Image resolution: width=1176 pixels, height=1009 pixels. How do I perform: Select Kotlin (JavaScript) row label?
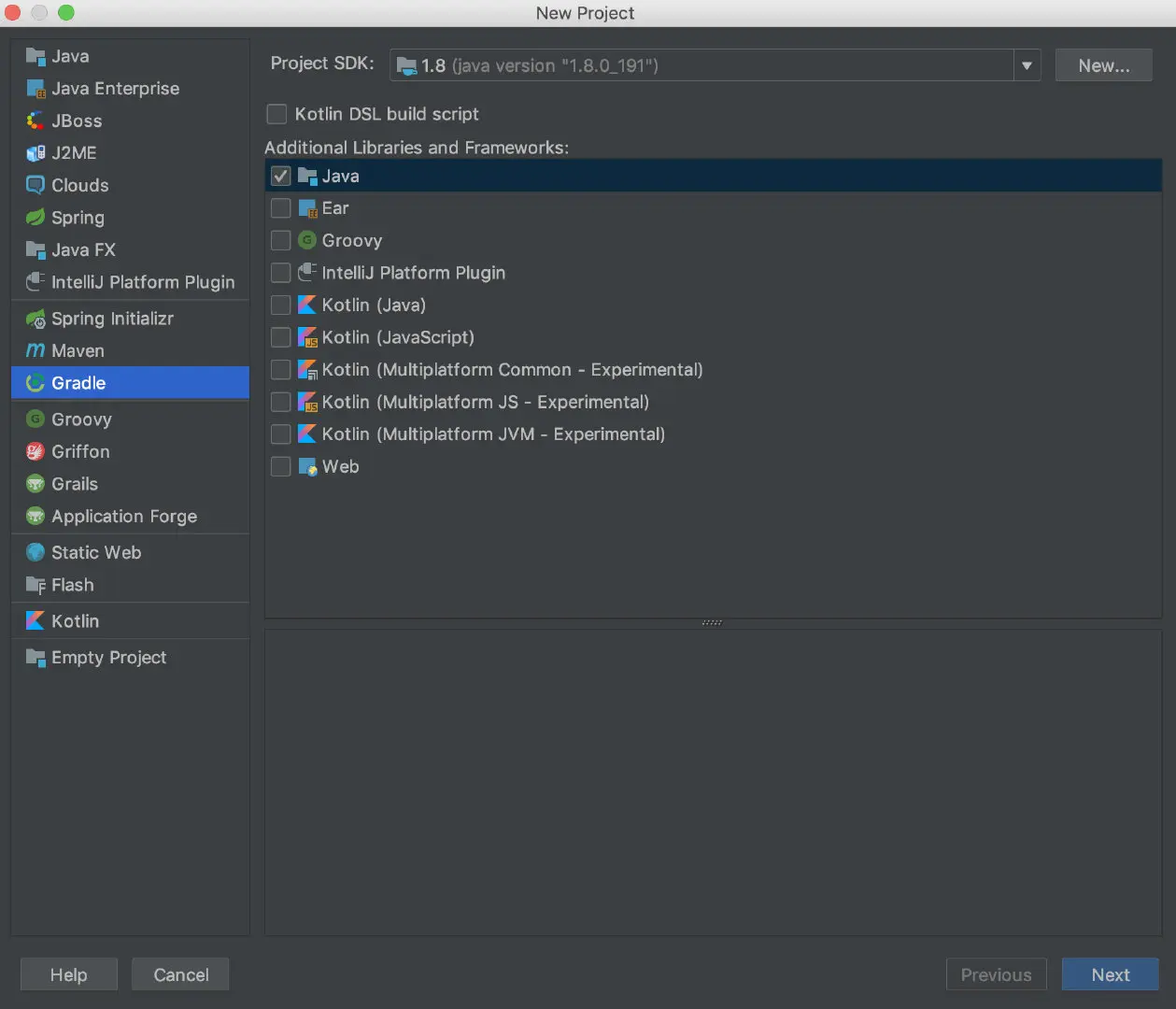[x=398, y=337]
